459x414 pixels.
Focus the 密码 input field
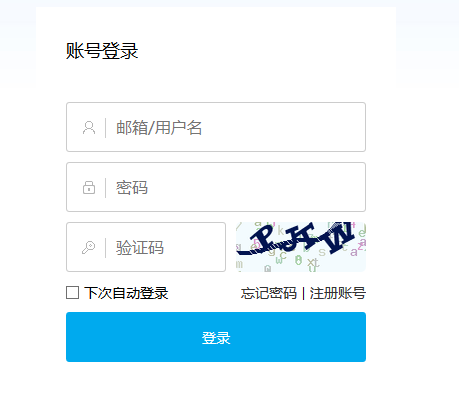(x=216, y=187)
